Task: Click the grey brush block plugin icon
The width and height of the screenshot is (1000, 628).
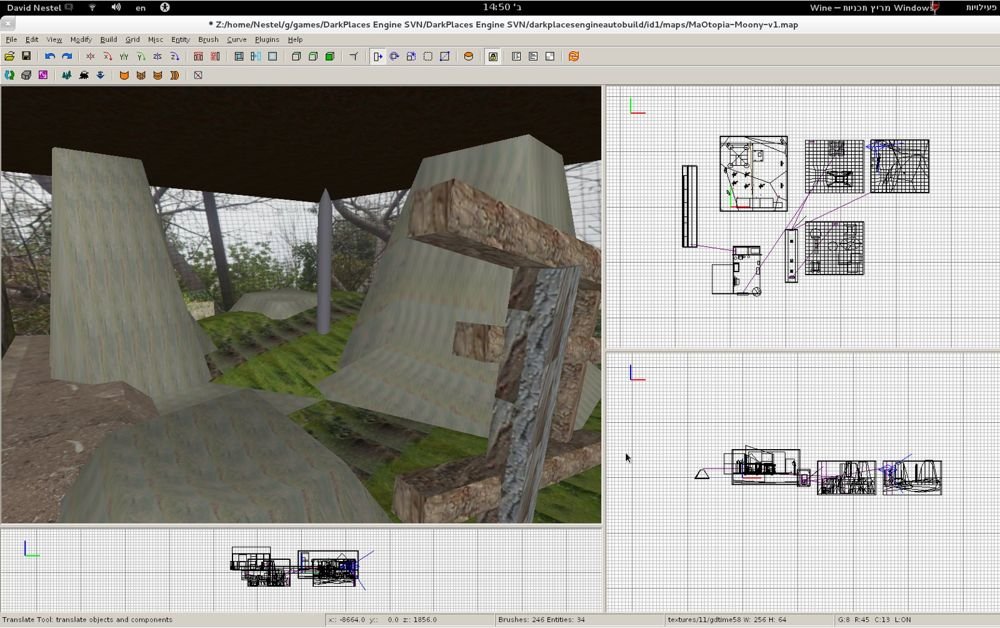Action: pyautogui.click(x=26, y=75)
